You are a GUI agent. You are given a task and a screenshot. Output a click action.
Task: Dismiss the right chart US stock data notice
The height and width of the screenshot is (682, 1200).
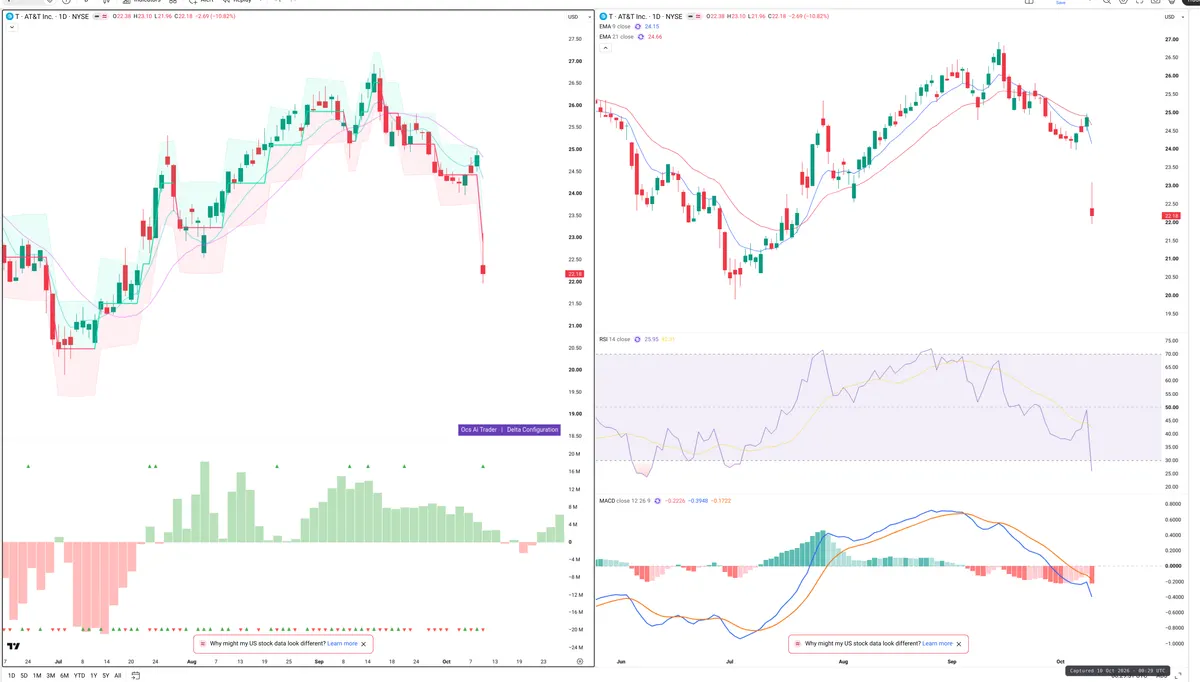tap(959, 643)
